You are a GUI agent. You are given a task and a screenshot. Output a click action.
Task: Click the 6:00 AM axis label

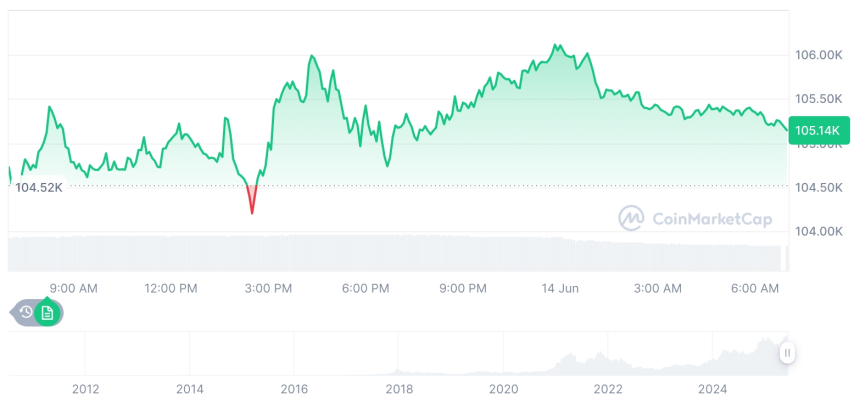point(755,288)
